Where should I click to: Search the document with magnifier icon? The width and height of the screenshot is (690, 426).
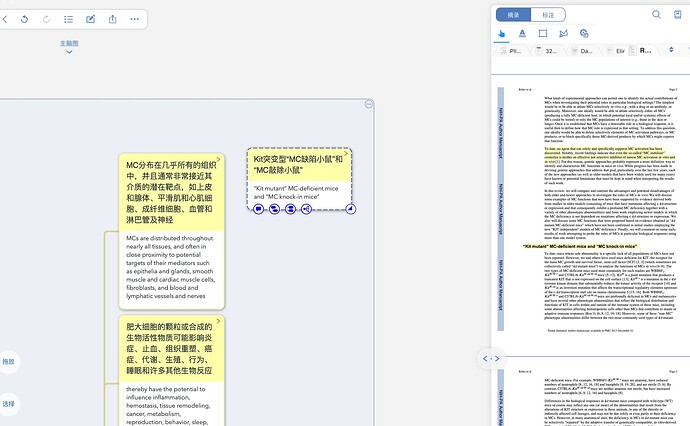pyautogui.click(x=656, y=15)
